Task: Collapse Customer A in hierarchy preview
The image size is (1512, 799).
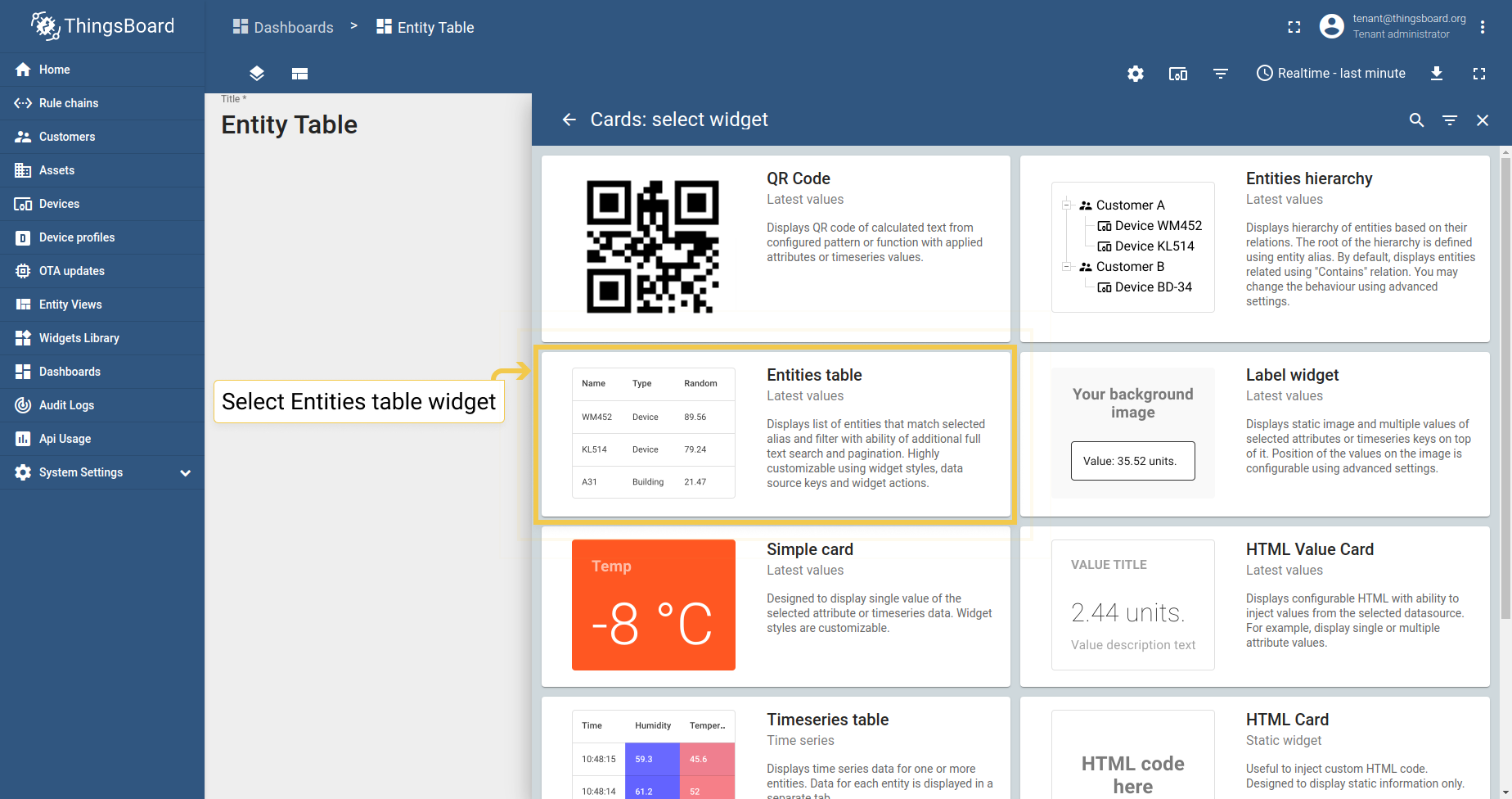Action: (1066, 205)
